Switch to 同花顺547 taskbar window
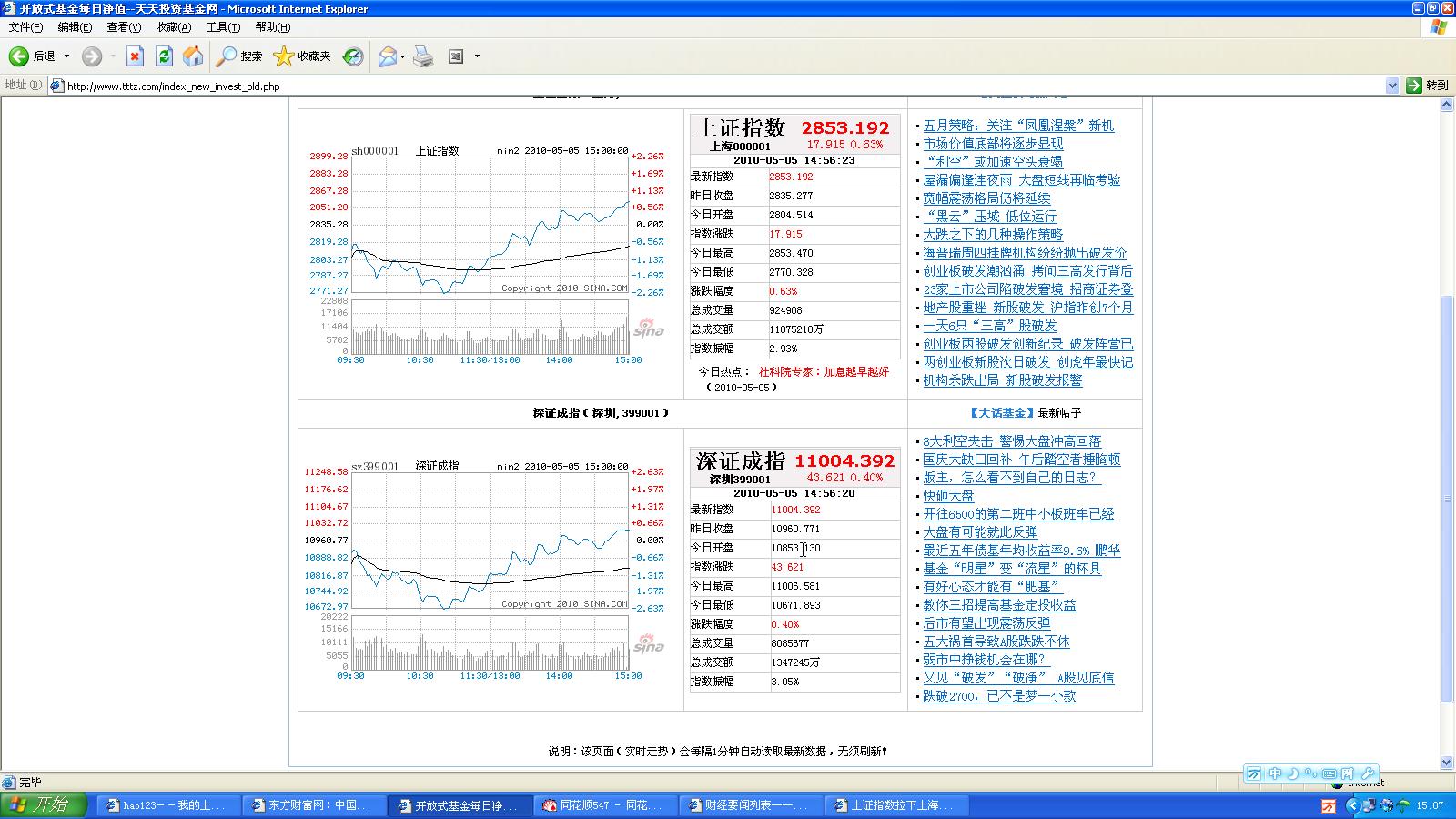 (605, 805)
